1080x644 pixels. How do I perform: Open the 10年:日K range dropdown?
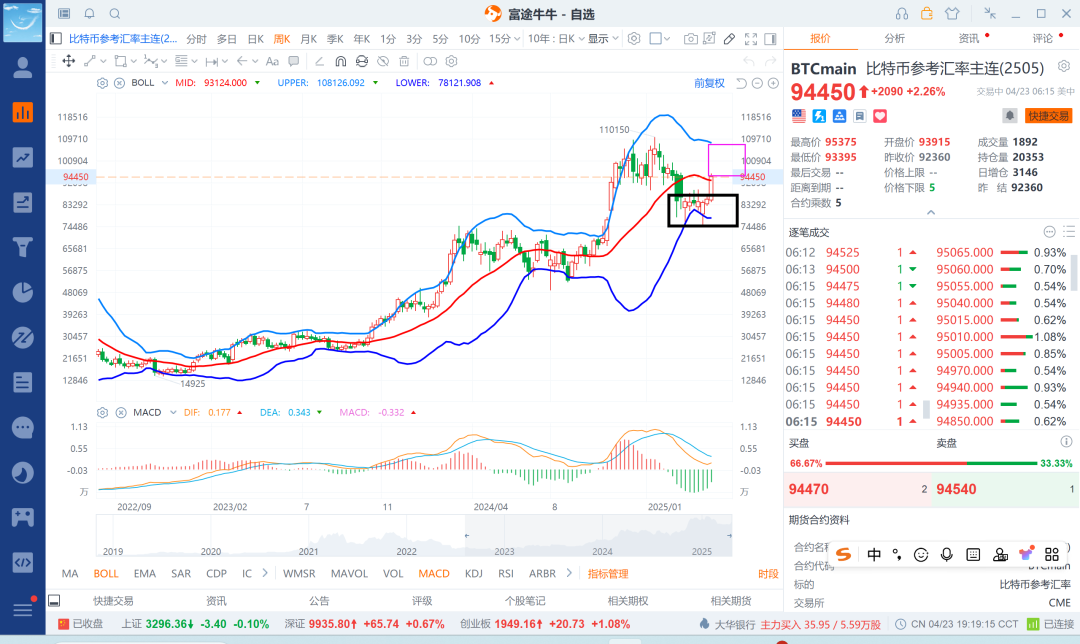(556, 39)
